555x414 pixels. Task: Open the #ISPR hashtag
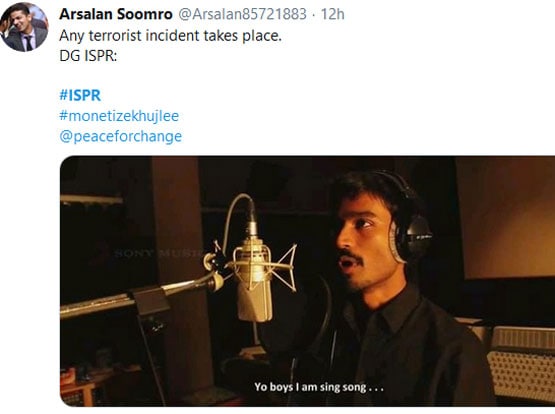point(80,95)
